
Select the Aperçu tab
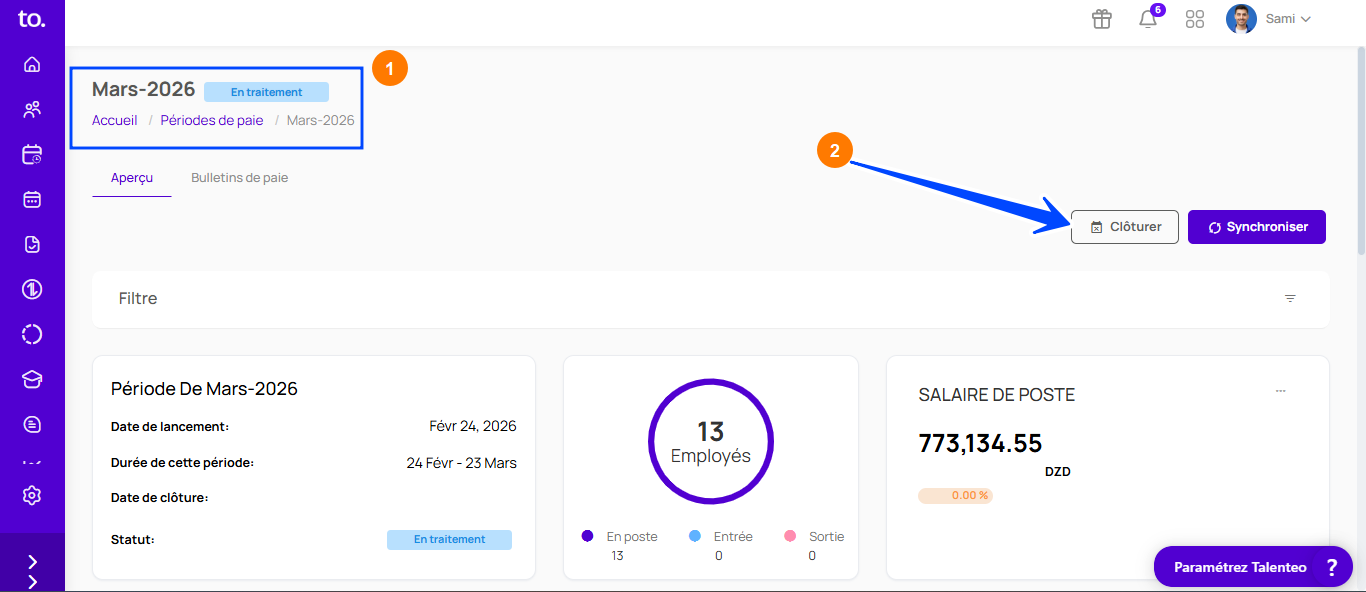coord(132,178)
